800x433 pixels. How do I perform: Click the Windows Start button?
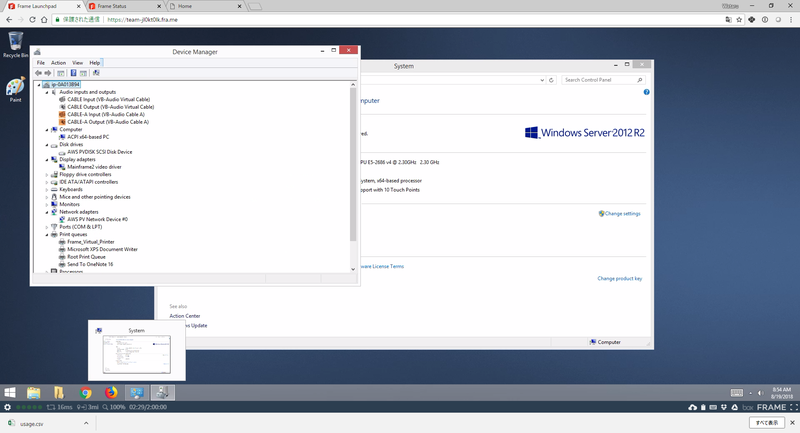tap(10, 393)
